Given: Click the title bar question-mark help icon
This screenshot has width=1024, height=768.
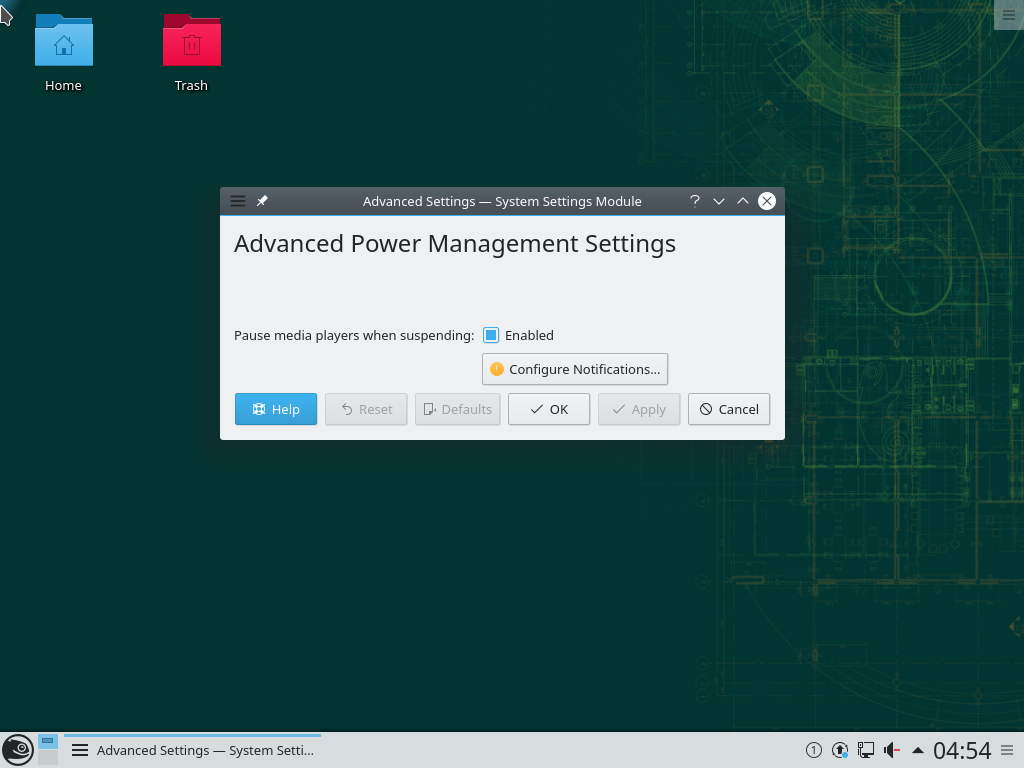Looking at the screenshot, I should pyautogui.click(x=694, y=201).
